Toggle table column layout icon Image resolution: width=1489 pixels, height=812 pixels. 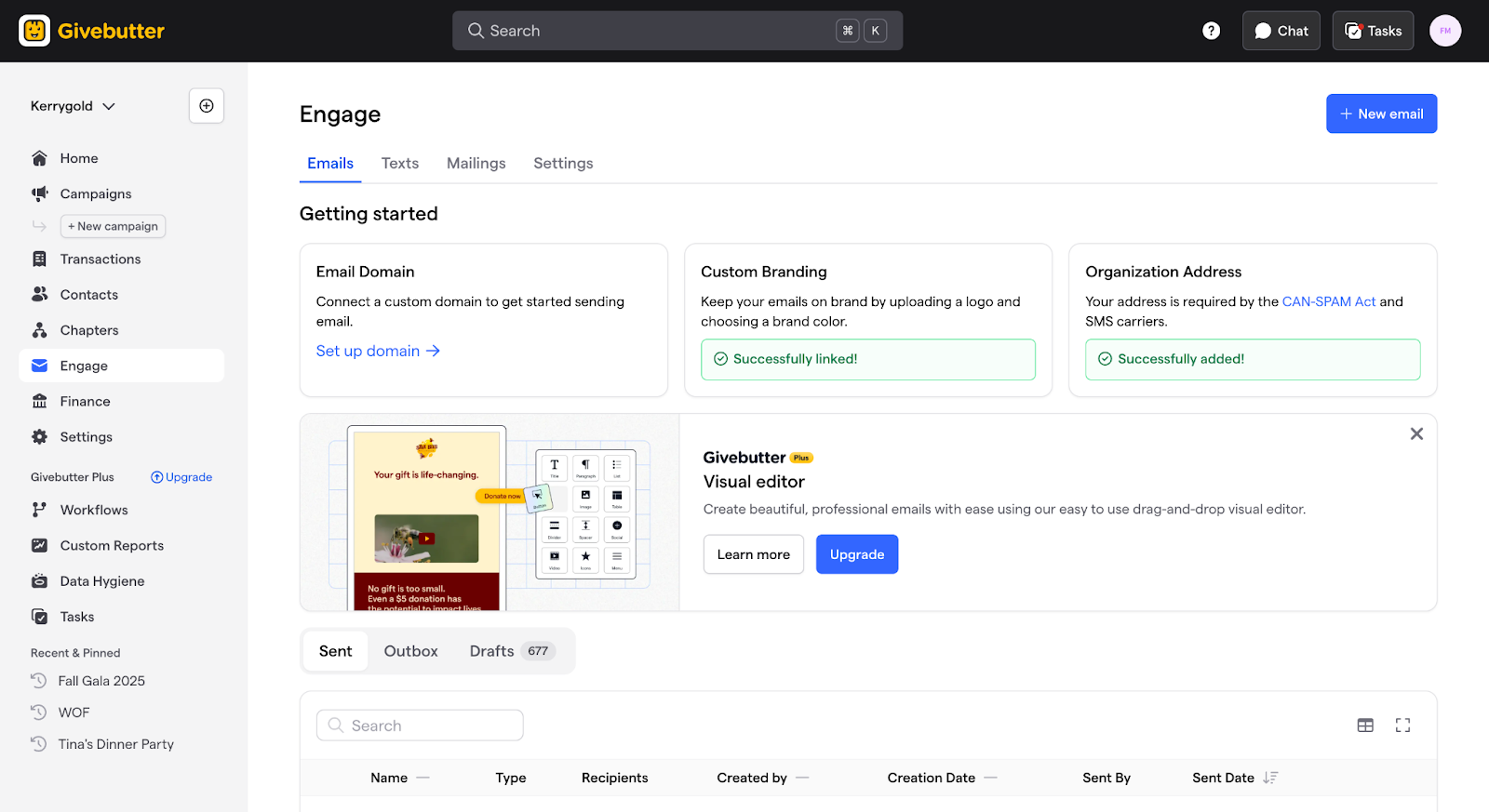[x=1365, y=725]
